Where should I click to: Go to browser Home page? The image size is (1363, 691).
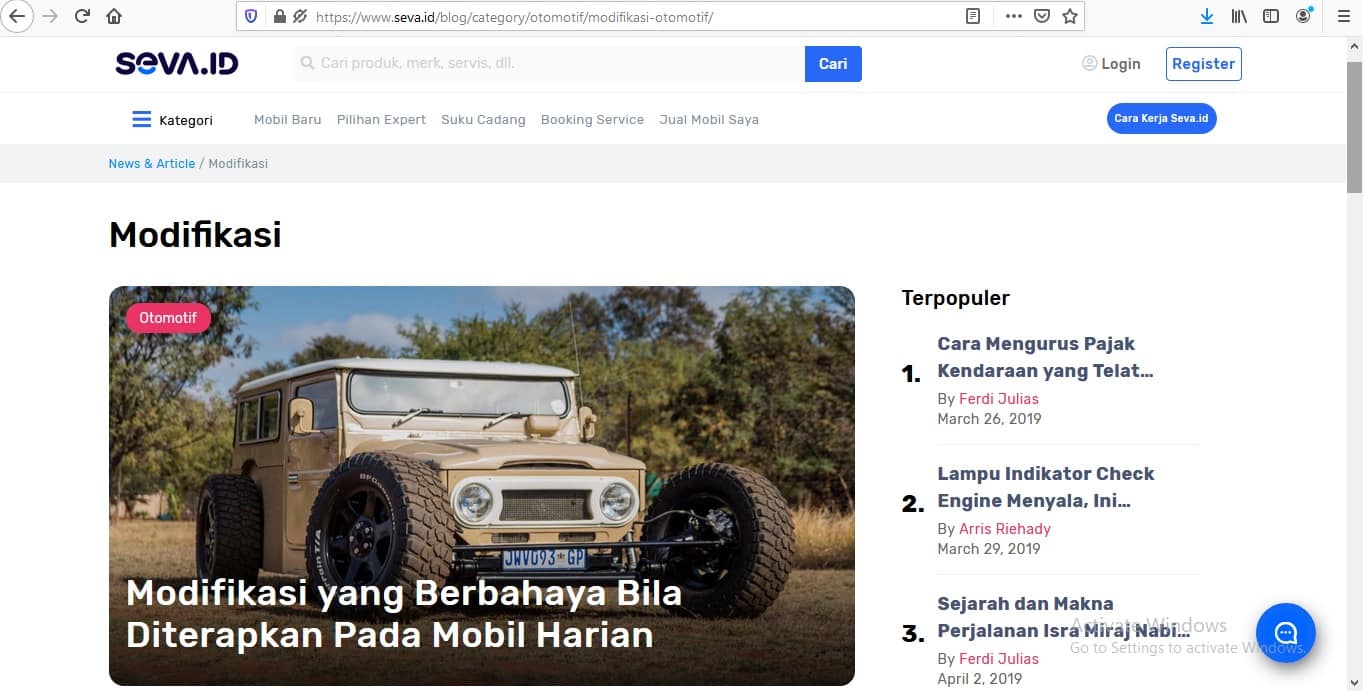(x=114, y=16)
